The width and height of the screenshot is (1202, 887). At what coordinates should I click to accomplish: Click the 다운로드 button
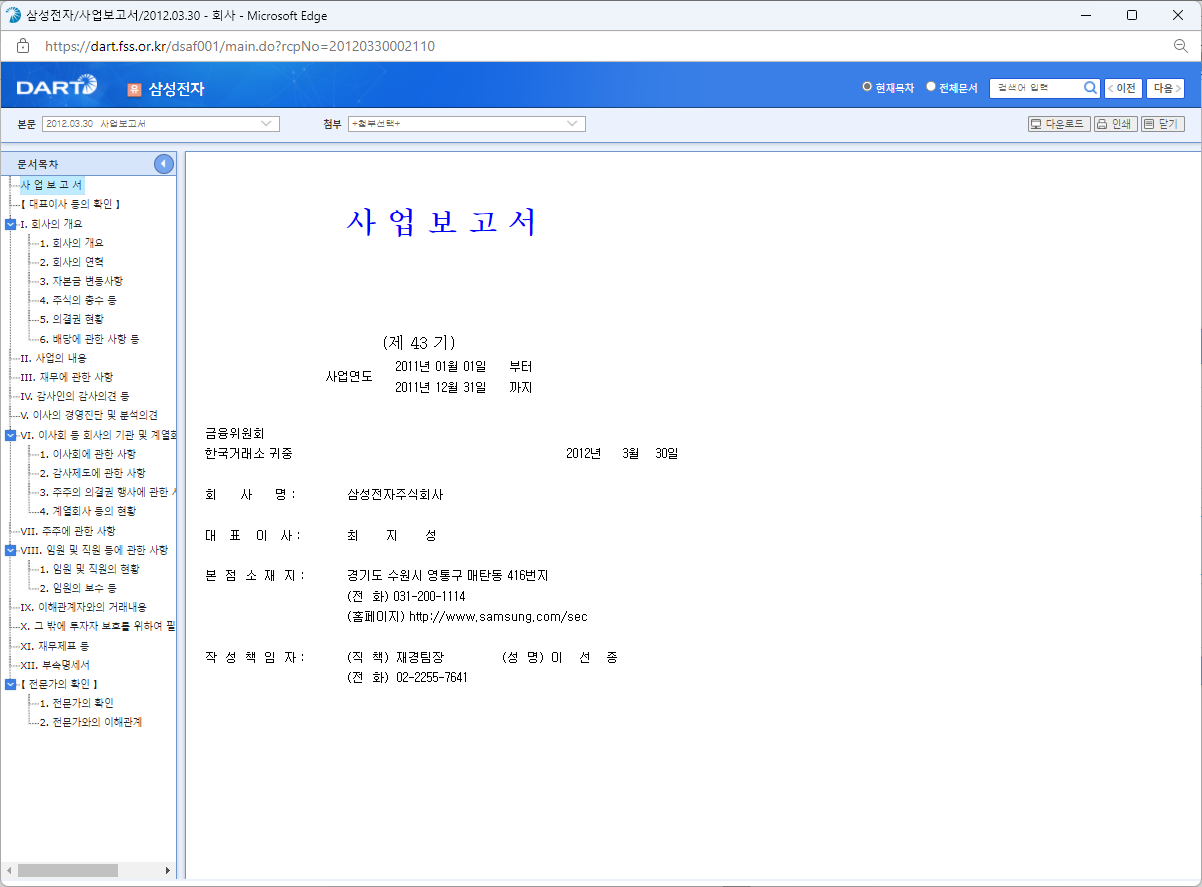pos(1059,124)
